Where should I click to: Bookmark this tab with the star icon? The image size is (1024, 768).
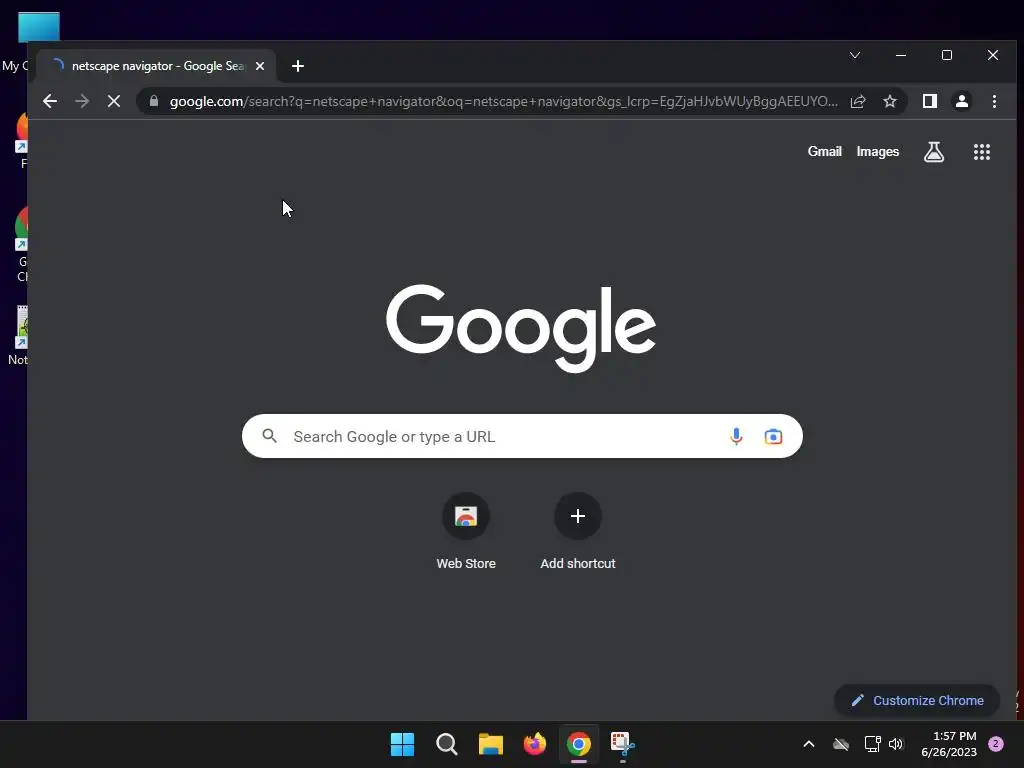pyautogui.click(x=890, y=101)
